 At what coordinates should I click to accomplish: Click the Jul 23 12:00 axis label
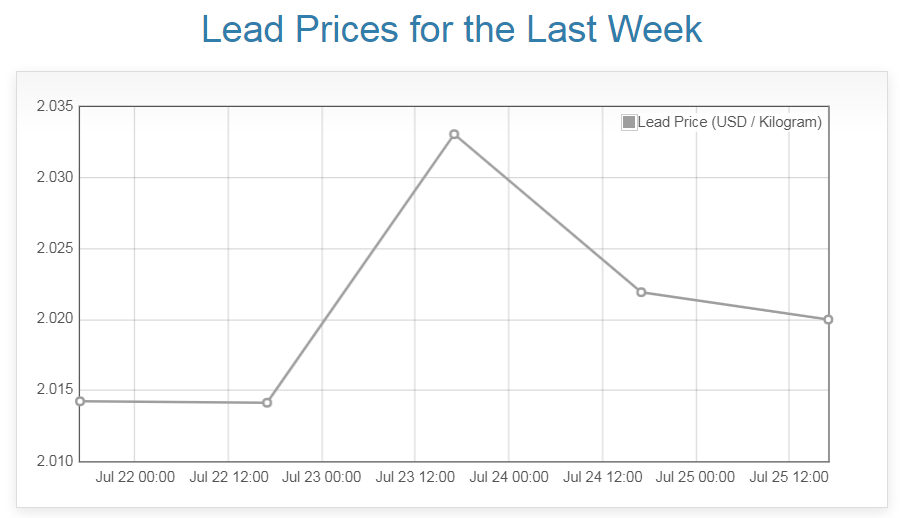point(415,477)
